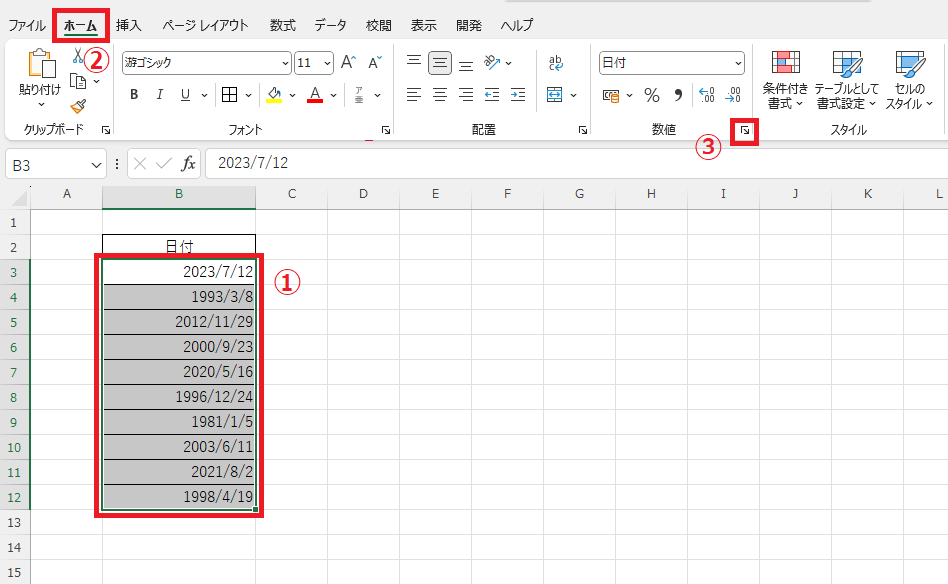Click the select-all corner triangle

point(19,196)
